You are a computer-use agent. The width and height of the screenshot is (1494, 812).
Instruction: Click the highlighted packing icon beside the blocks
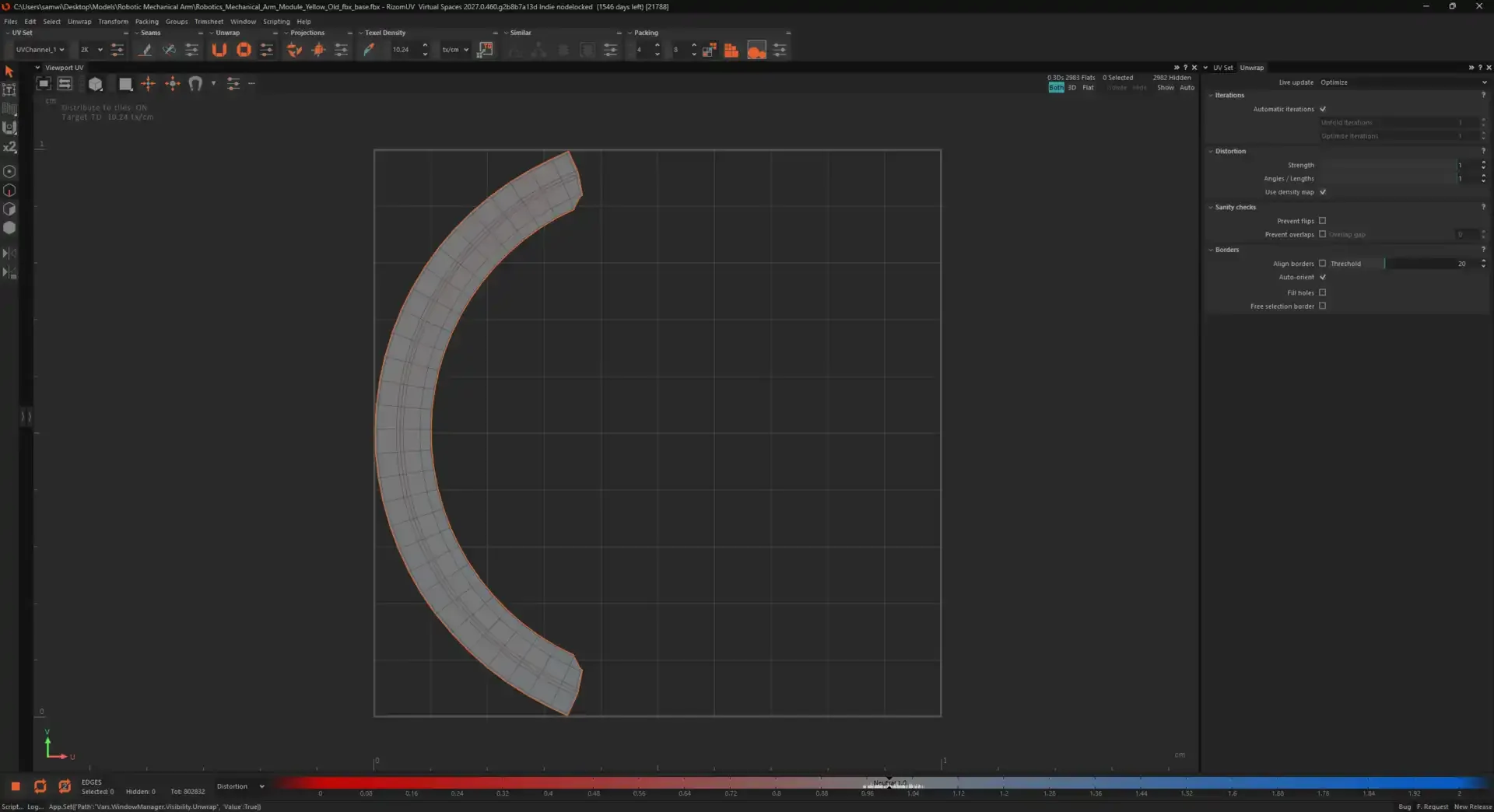click(756, 50)
